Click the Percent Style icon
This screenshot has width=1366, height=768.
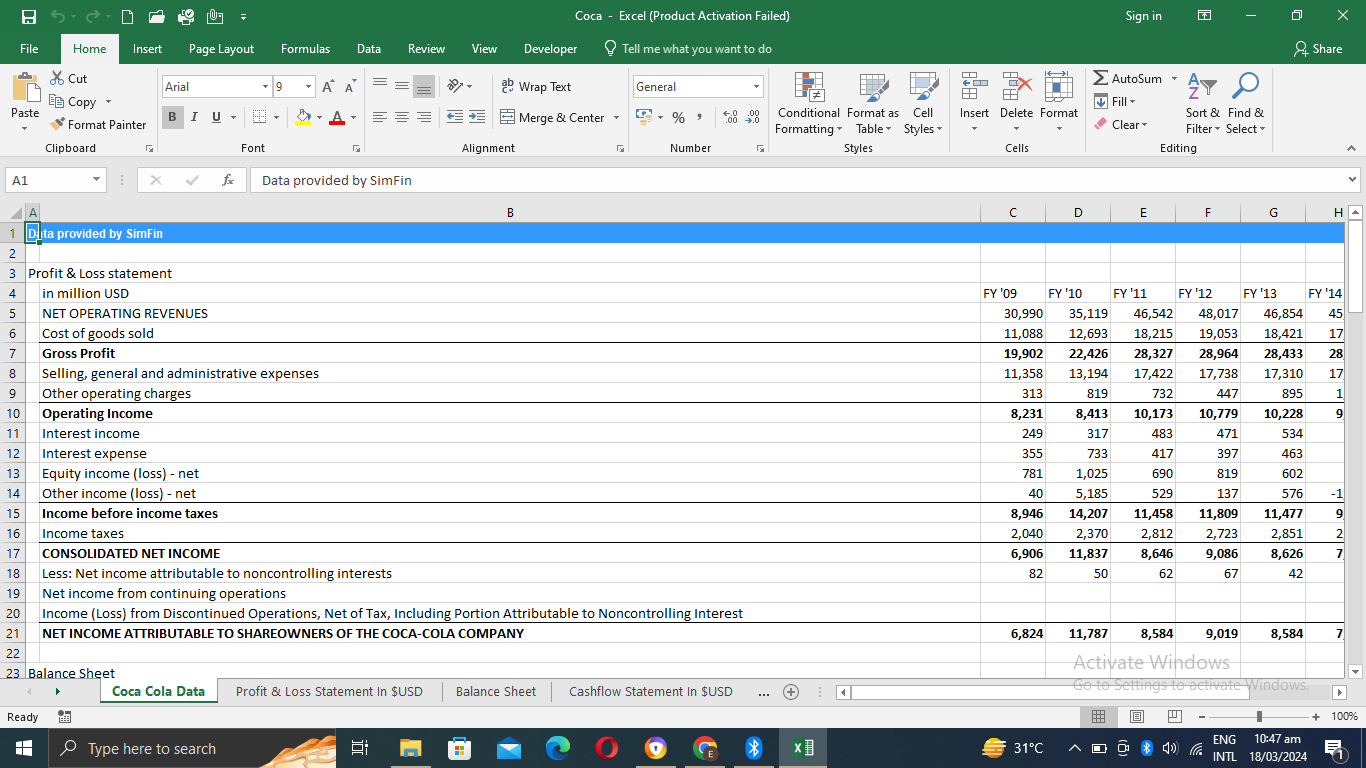pyautogui.click(x=678, y=118)
